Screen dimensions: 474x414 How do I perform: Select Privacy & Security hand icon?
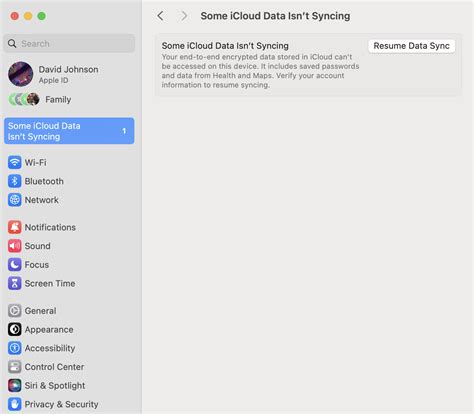click(x=15, y=404)
